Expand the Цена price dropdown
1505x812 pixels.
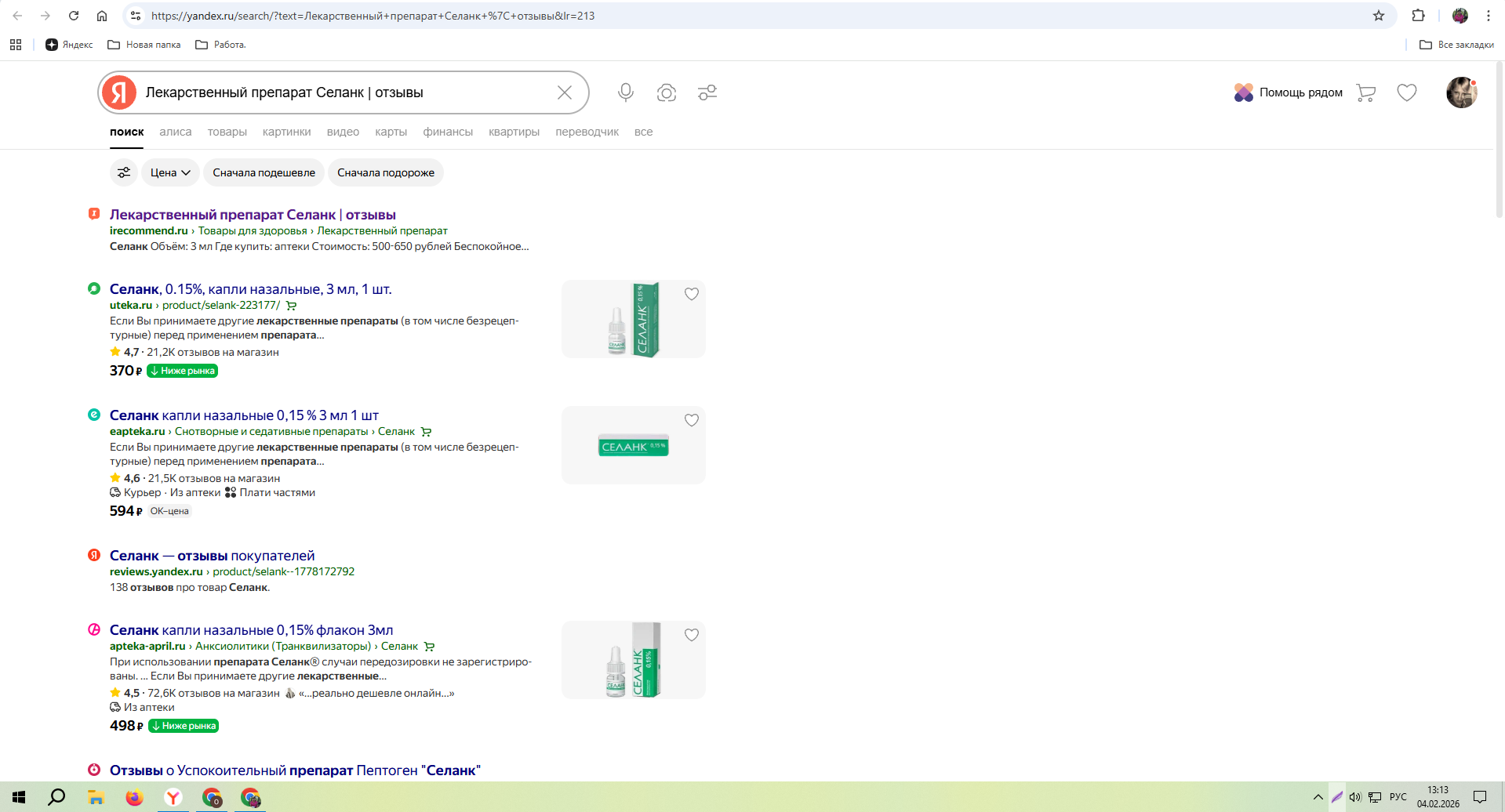coord(170,172)
